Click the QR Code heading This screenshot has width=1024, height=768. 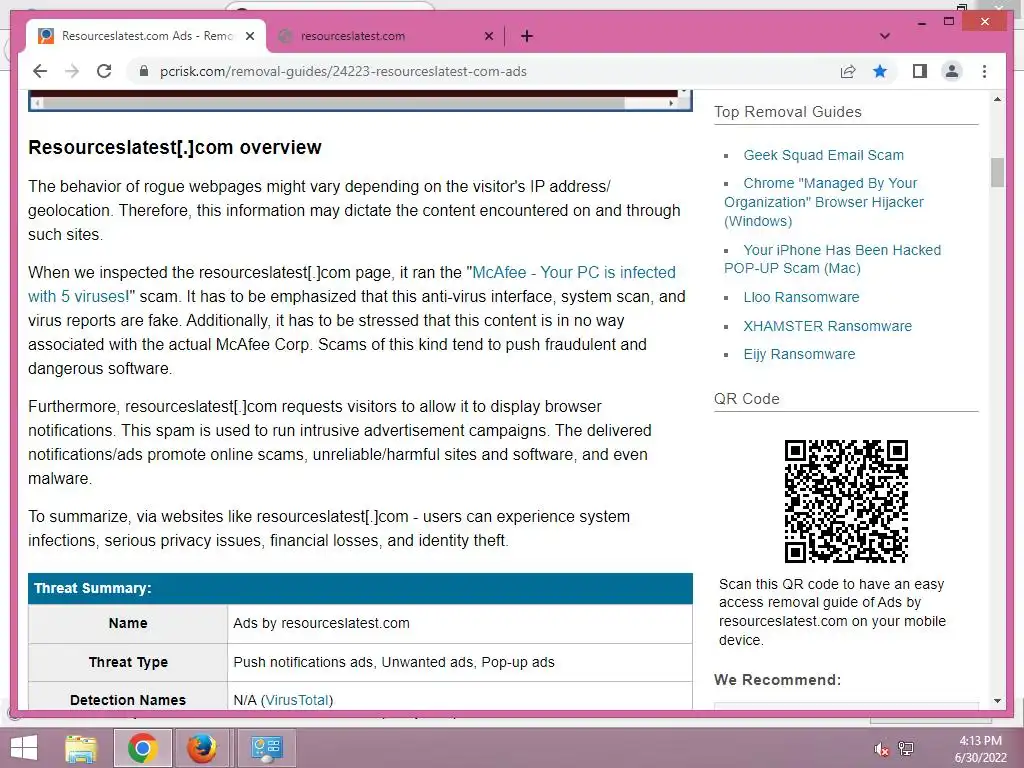[x=746, y=399]
